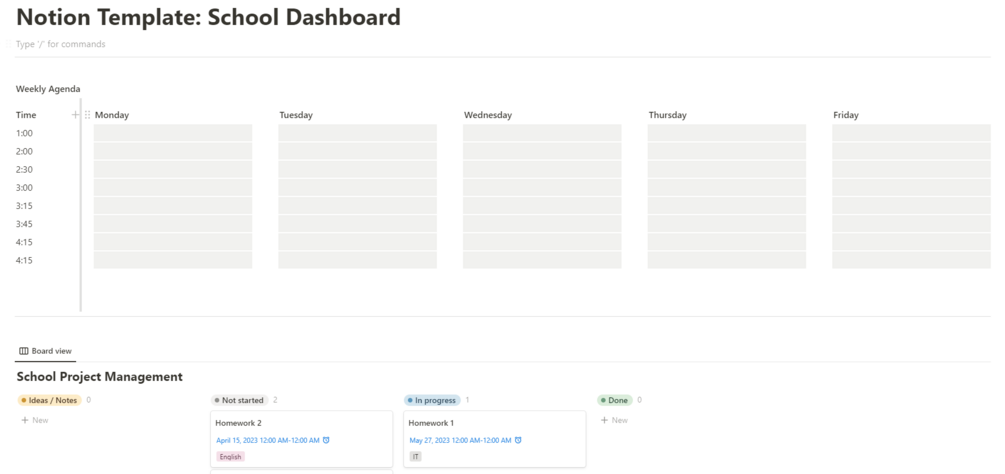Open the Not started group header
1005x474 pixels.
tap(240, 400)
